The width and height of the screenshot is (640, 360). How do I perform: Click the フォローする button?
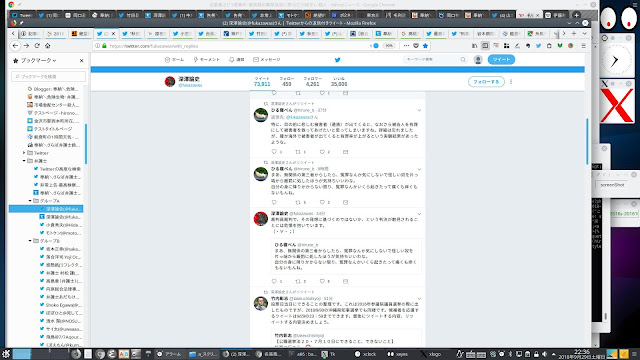pos(486,82)
